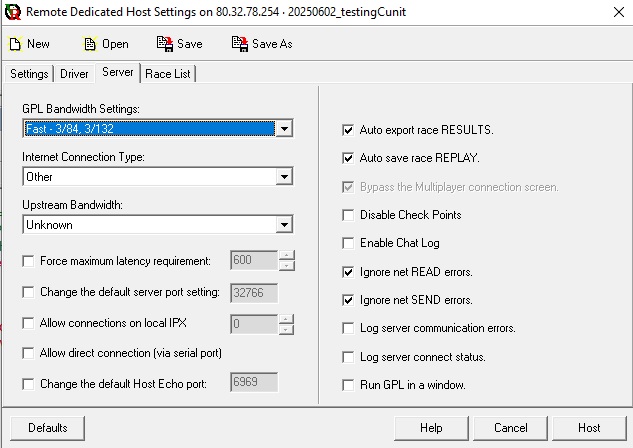Uncheck Auto export race RESULTS

(348, 130)
